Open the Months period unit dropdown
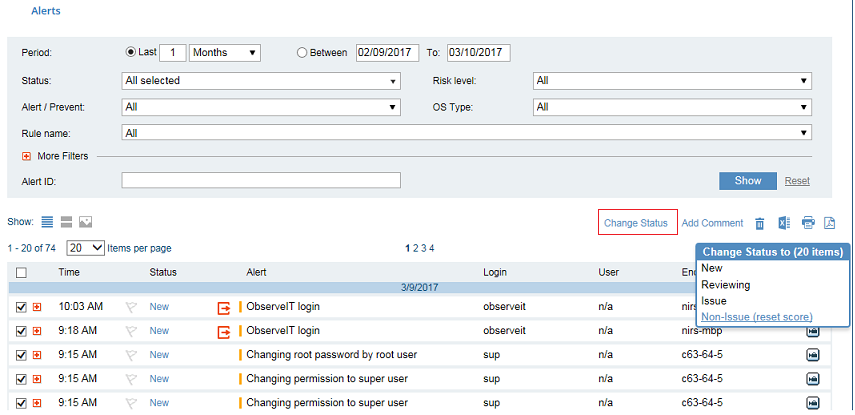The image size is (855, 415). tap(225, 53)
